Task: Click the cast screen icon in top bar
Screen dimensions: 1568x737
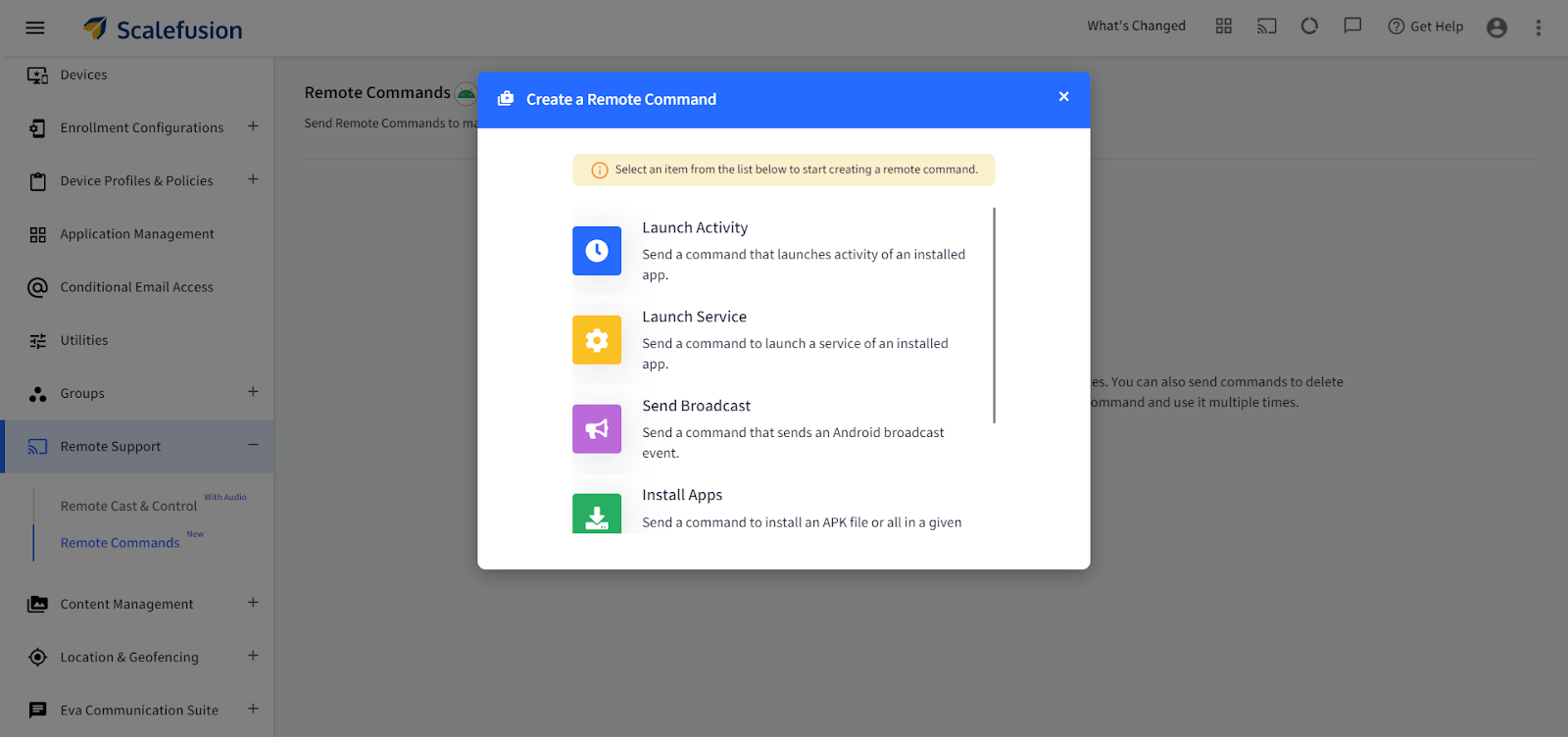Action: (x=1267, y=26)
